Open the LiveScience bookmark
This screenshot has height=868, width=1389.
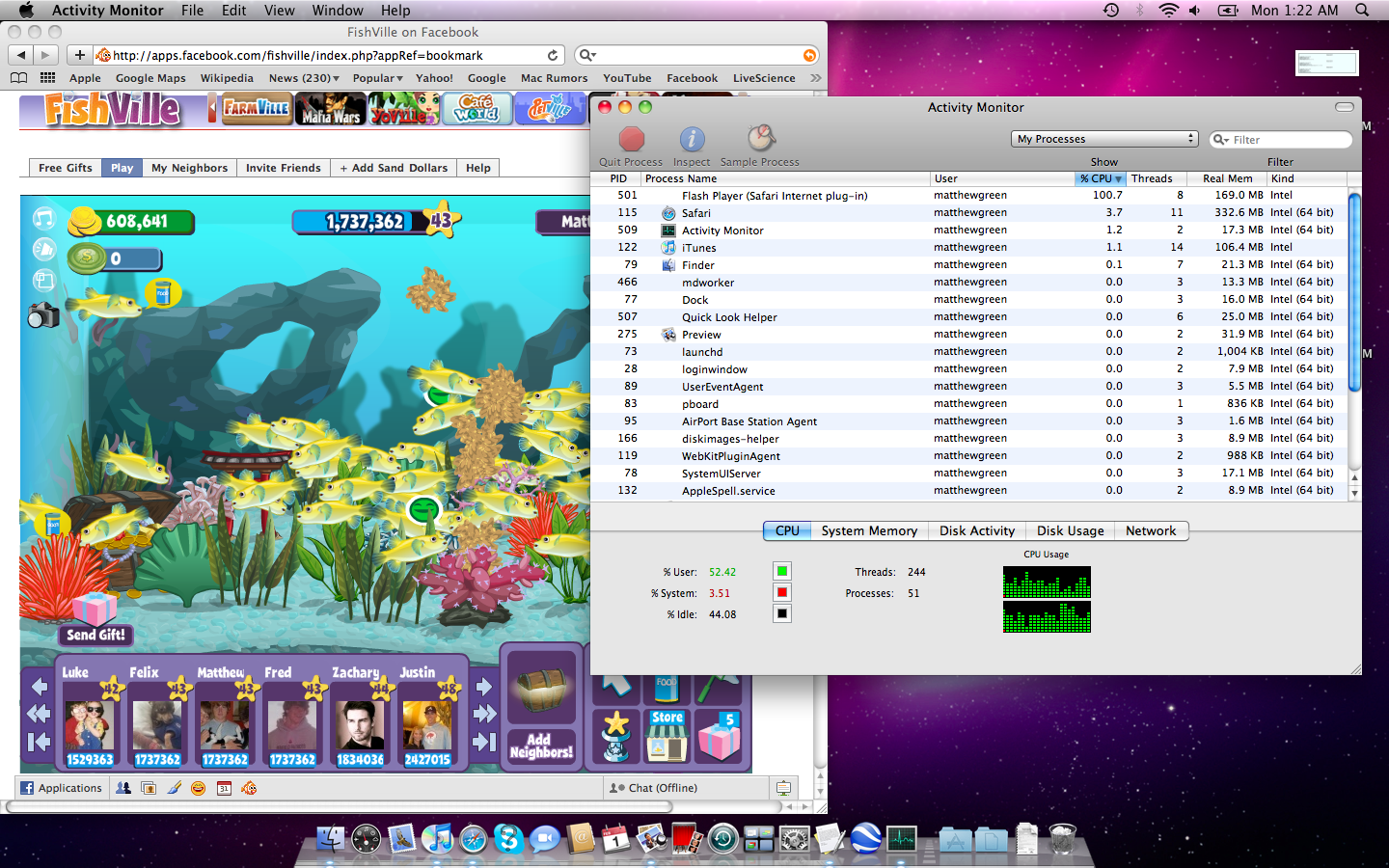tap(764, 78)
